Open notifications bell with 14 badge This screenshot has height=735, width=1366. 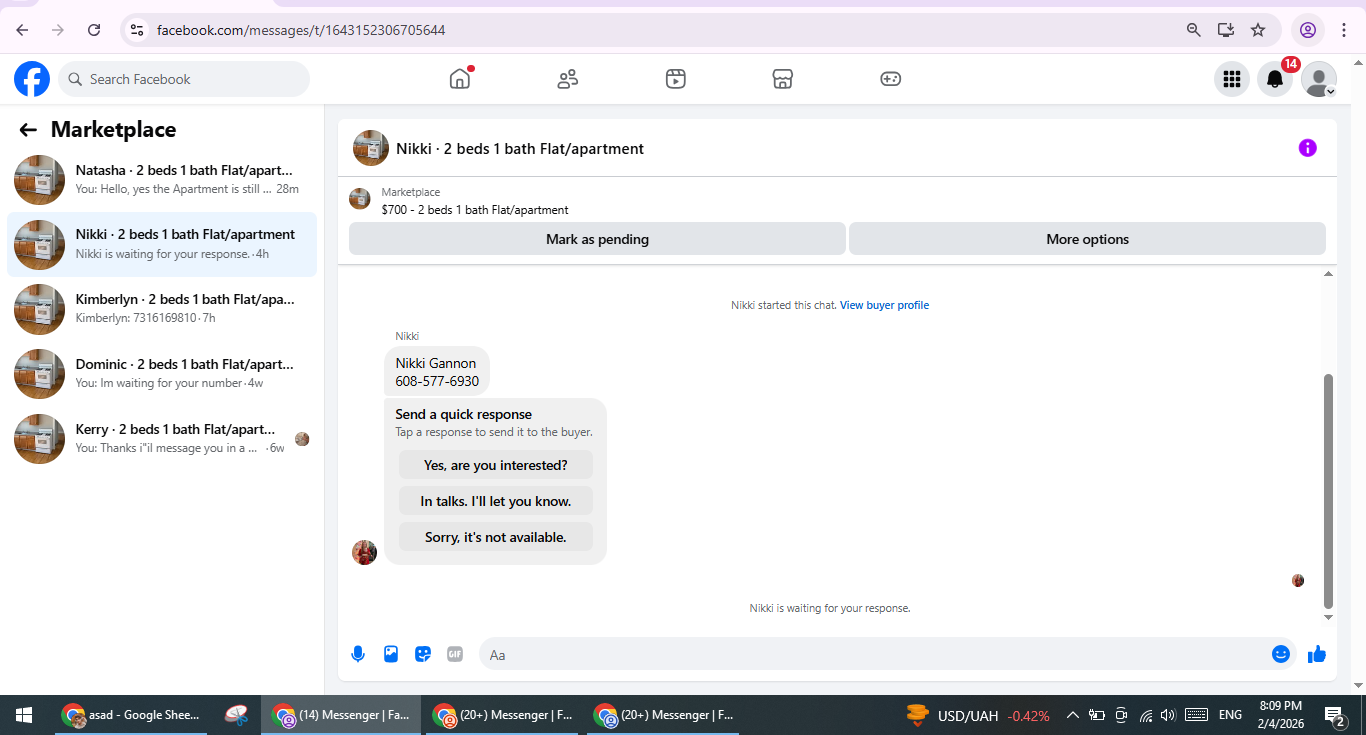point(1274,79)
